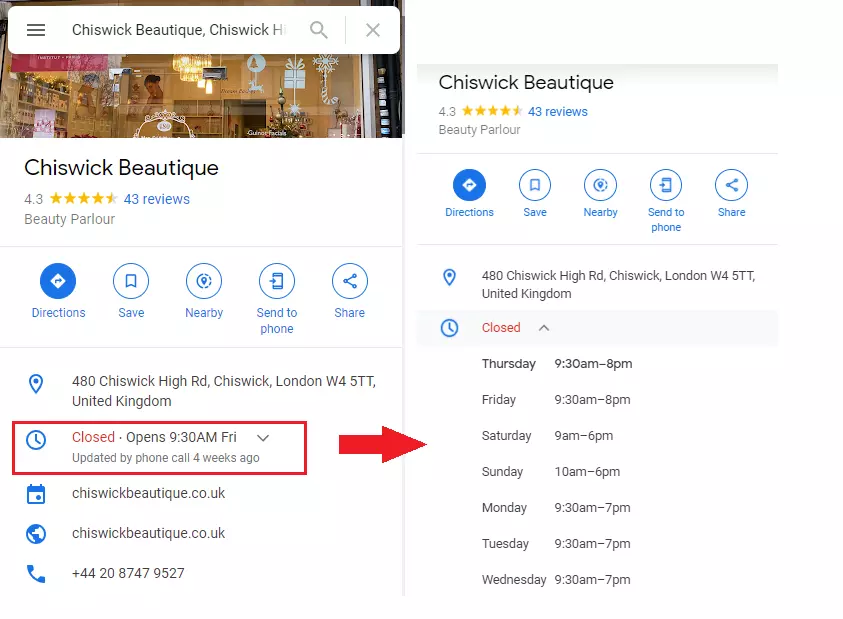This screenshot has width=843, height=619.
Task: Click Send to phone icon in right panel
Action: coord(666,185)
